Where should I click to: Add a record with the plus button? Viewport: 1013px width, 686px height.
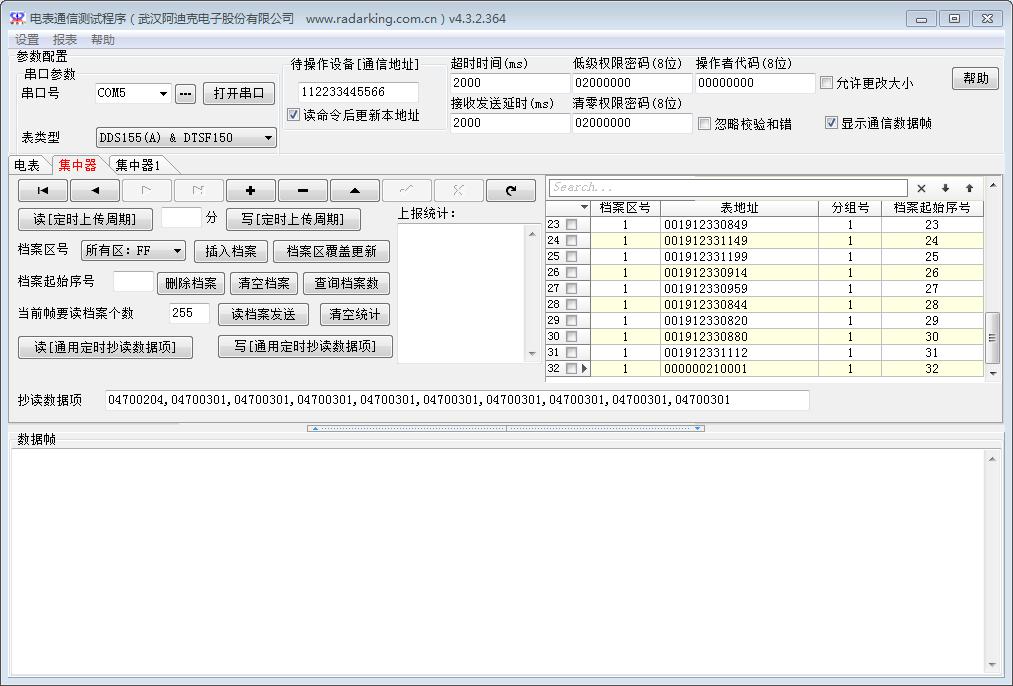251,190
